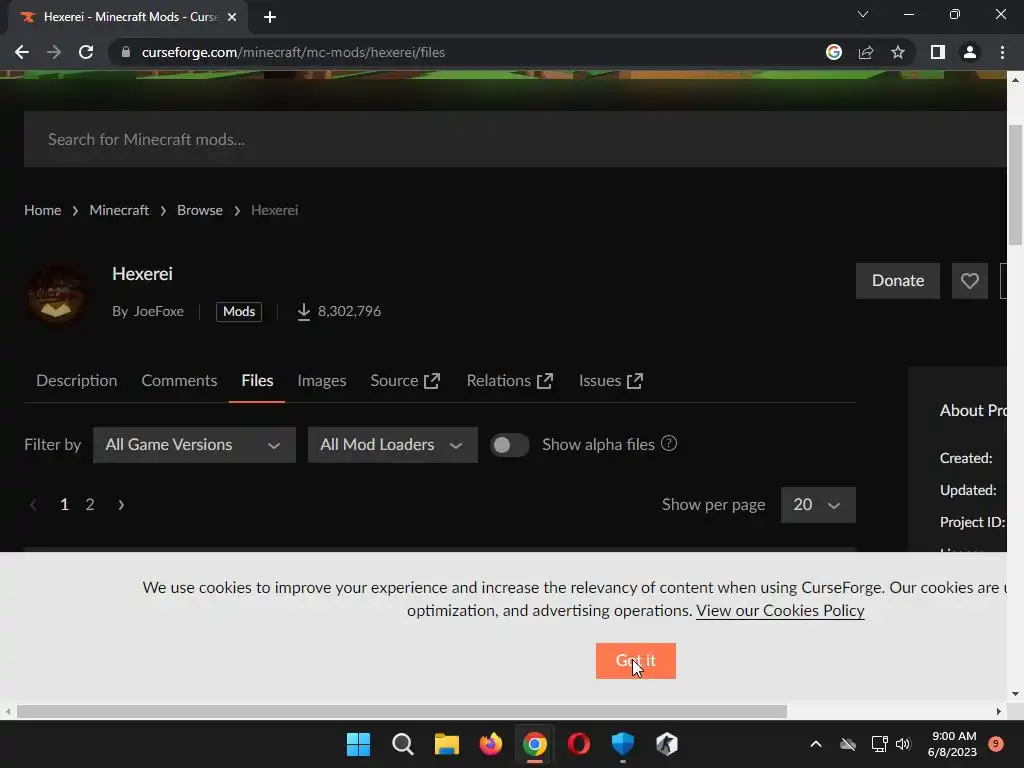
Task: Open the Issues external link tab
Action: 611,381
